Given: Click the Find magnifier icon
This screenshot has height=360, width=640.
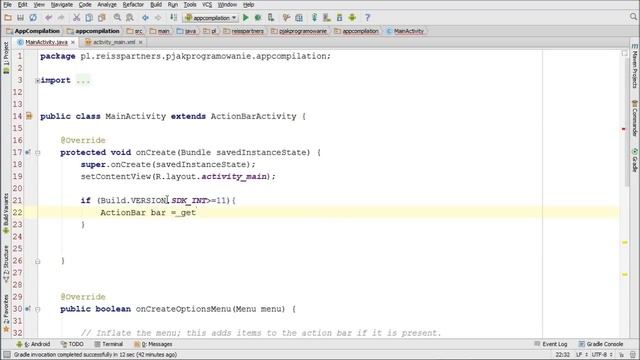Looking at the screenshot, I should (117, 18).
